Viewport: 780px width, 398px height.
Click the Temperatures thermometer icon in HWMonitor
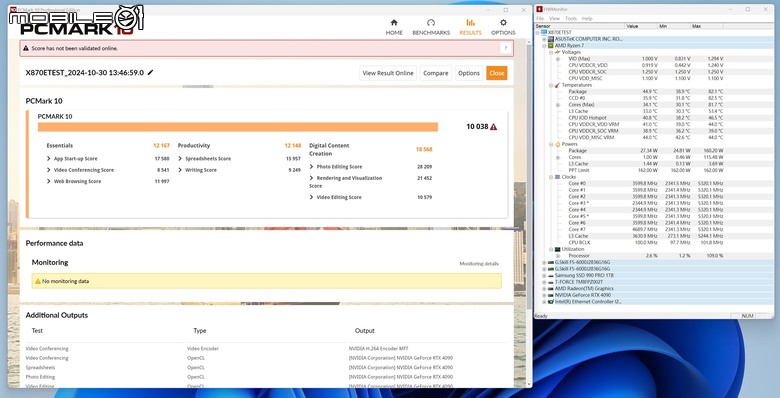[558, 85]
